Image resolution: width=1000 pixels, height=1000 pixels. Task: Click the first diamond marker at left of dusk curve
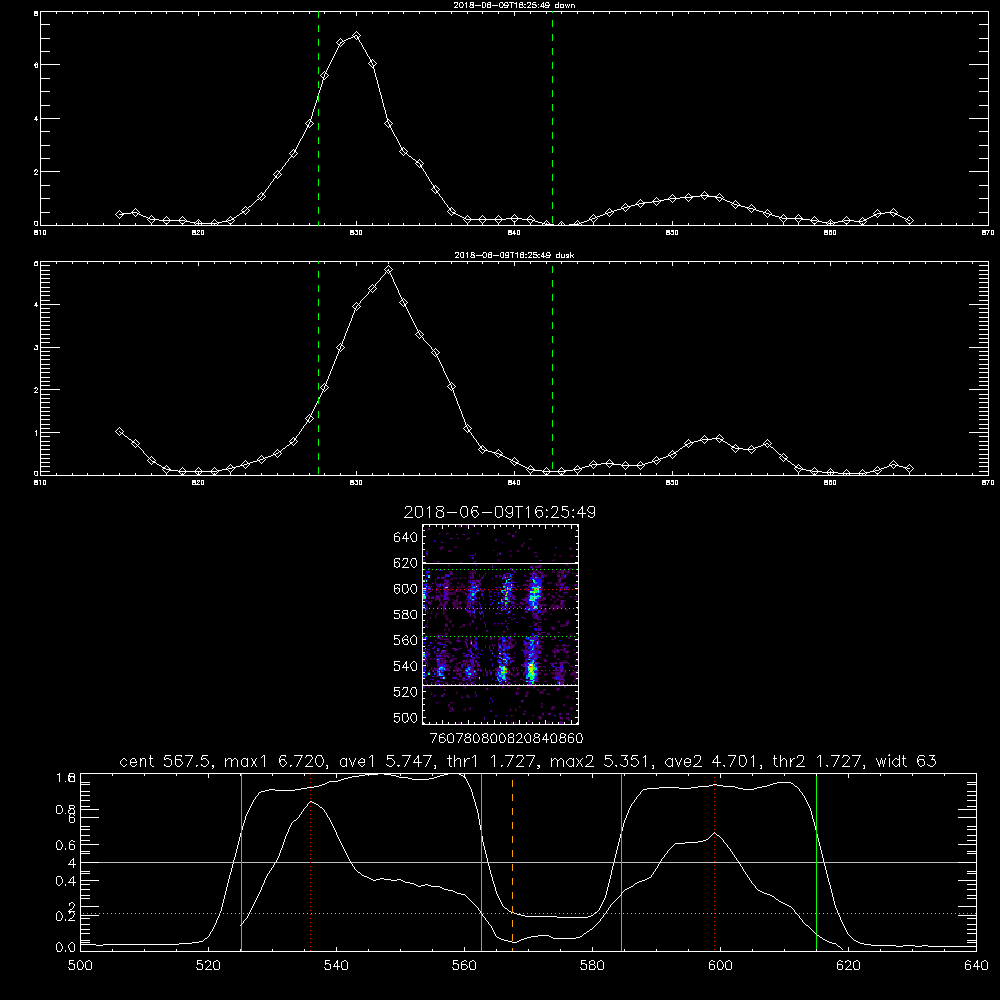(x=119, y=432)
